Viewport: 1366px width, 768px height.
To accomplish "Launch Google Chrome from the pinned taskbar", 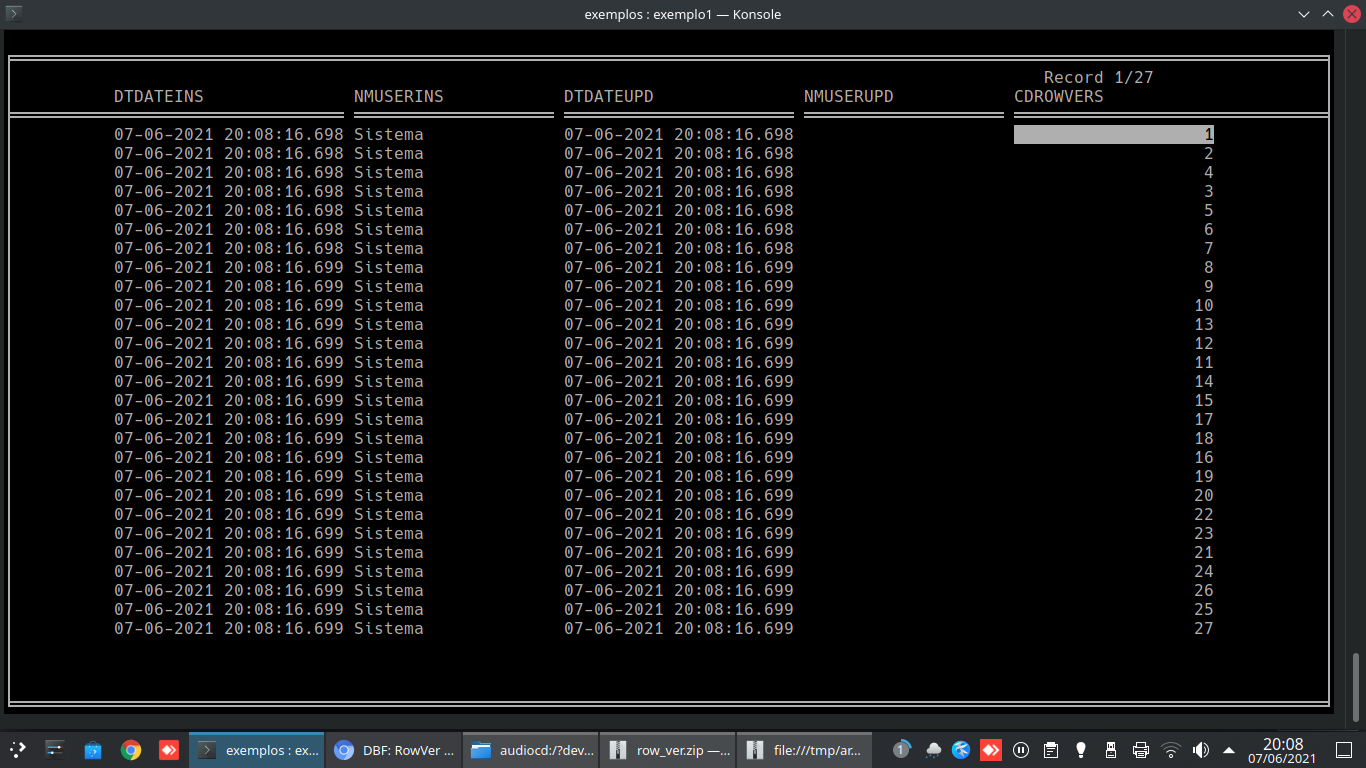I will 131,749.
